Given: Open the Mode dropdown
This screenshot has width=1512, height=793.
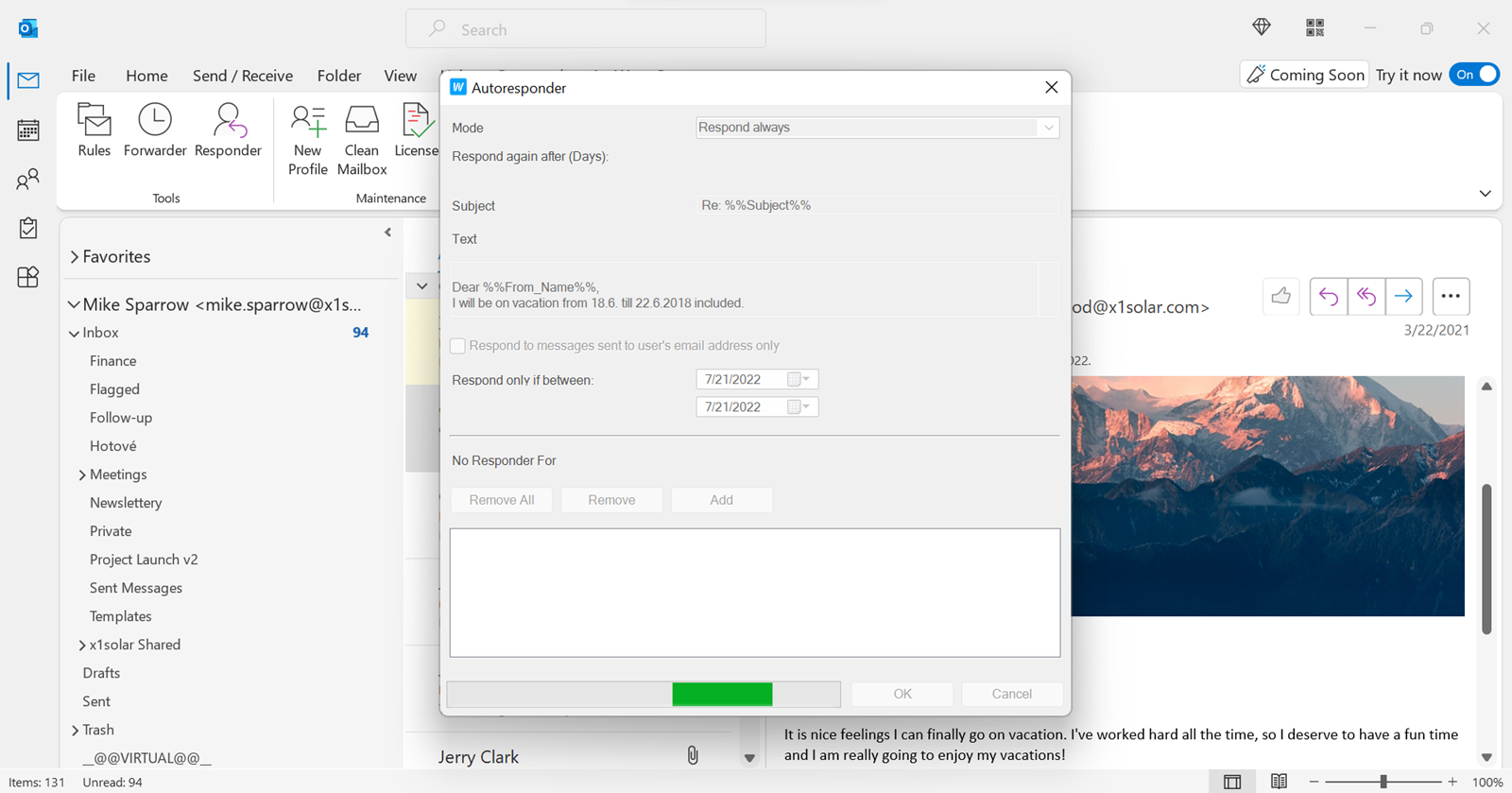Looking at the screenshot, I should click(877, 128).
